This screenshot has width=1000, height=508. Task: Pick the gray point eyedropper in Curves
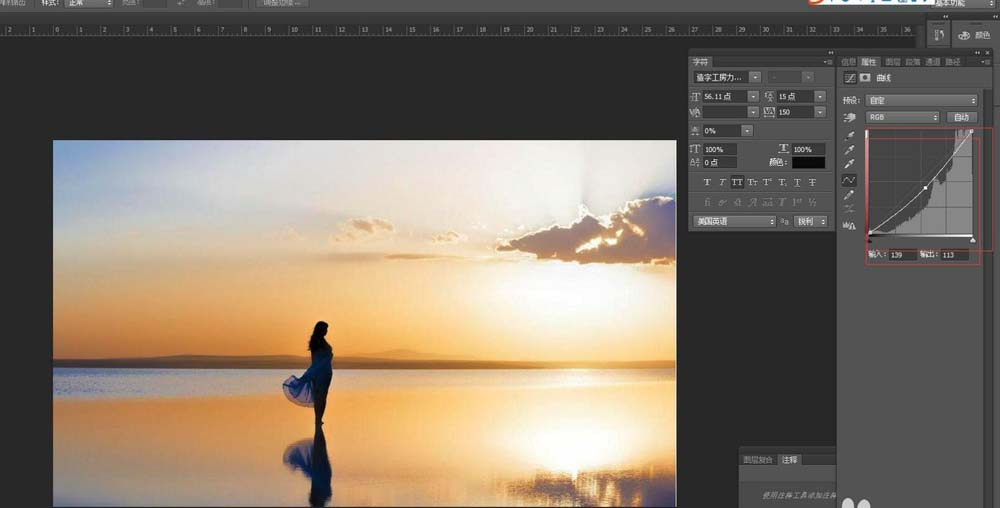click(849, 150)
